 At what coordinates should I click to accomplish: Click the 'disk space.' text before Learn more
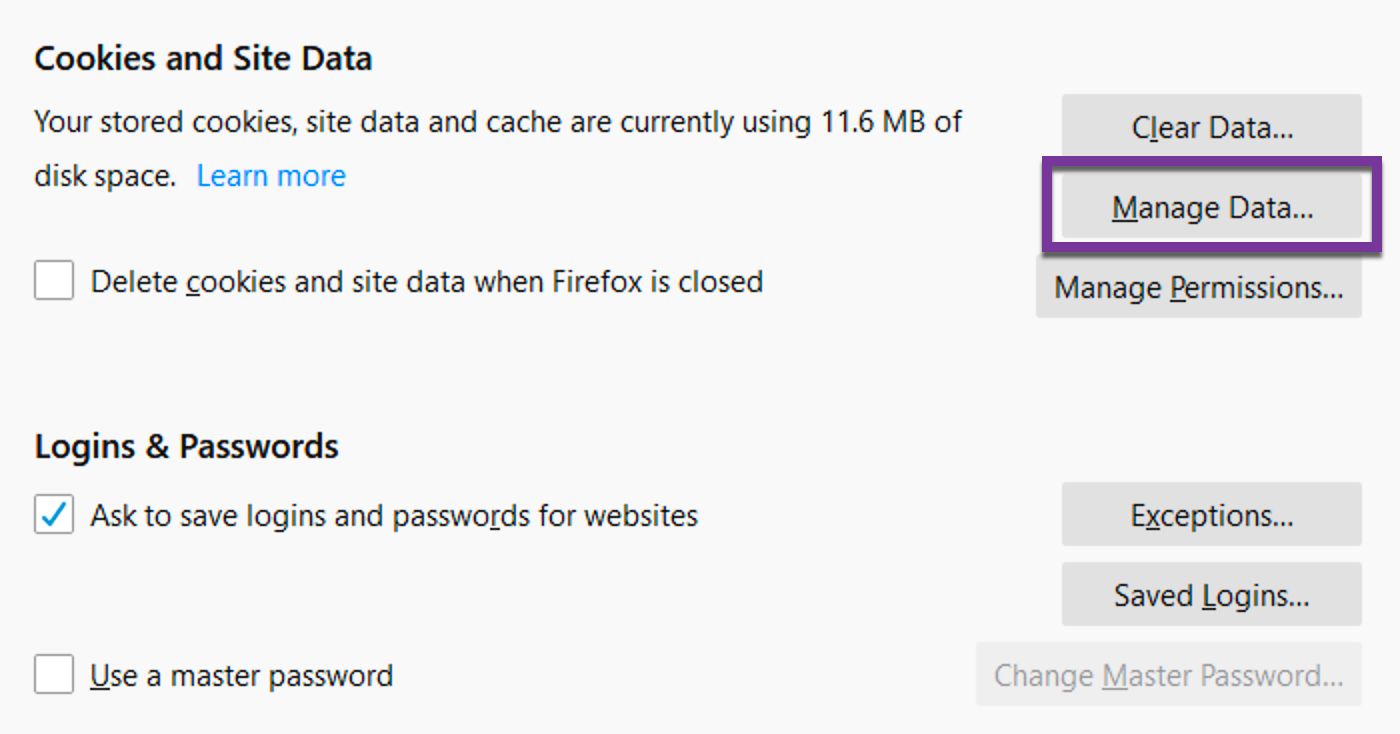(x=105, y=176)
